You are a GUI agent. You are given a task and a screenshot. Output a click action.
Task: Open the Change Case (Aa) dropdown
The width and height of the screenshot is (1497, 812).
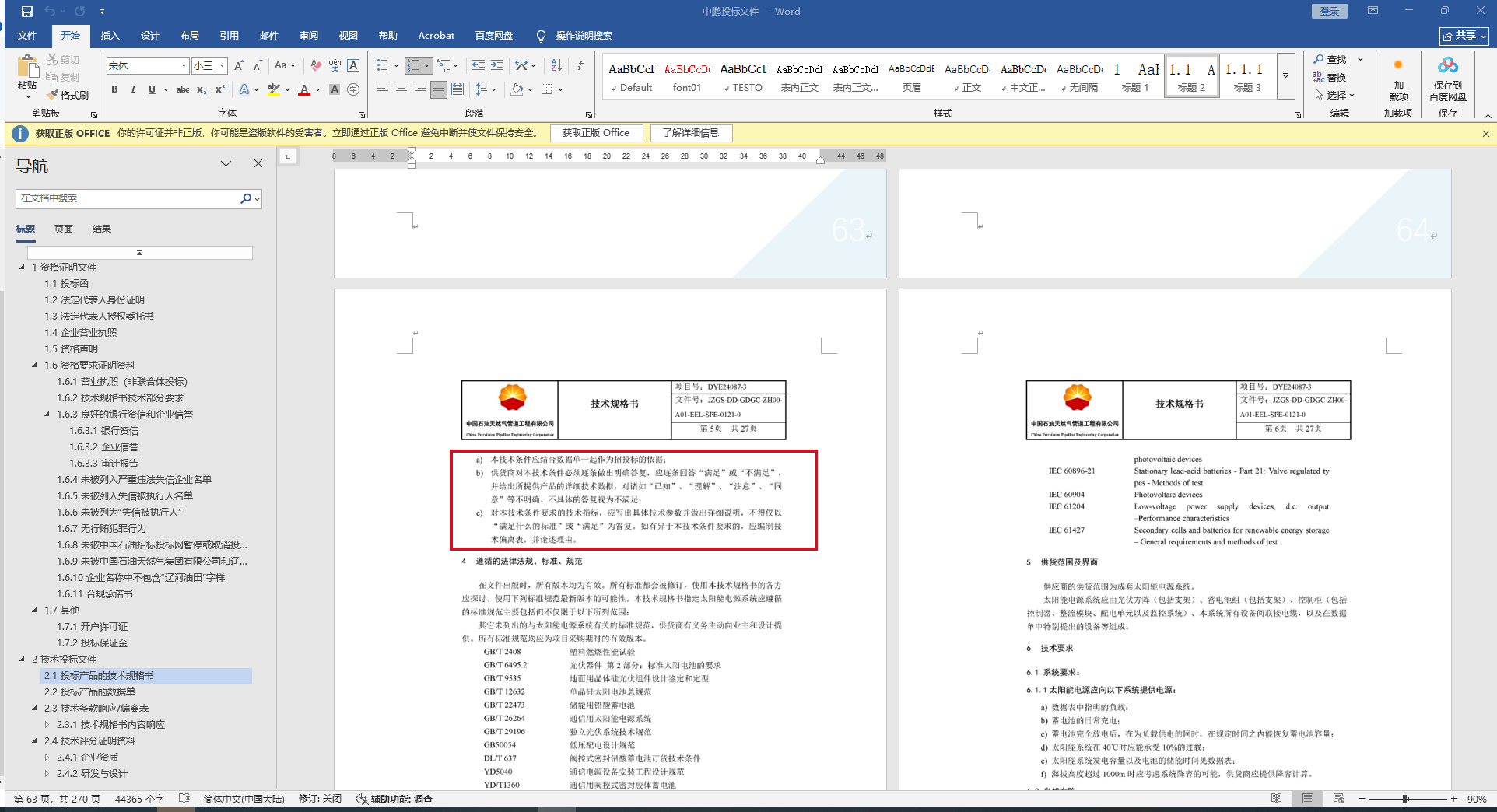point(285,66)
